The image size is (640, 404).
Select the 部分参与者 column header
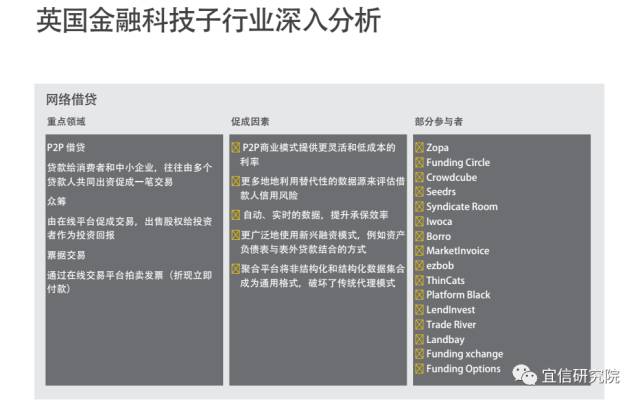(x=438, y=122)
